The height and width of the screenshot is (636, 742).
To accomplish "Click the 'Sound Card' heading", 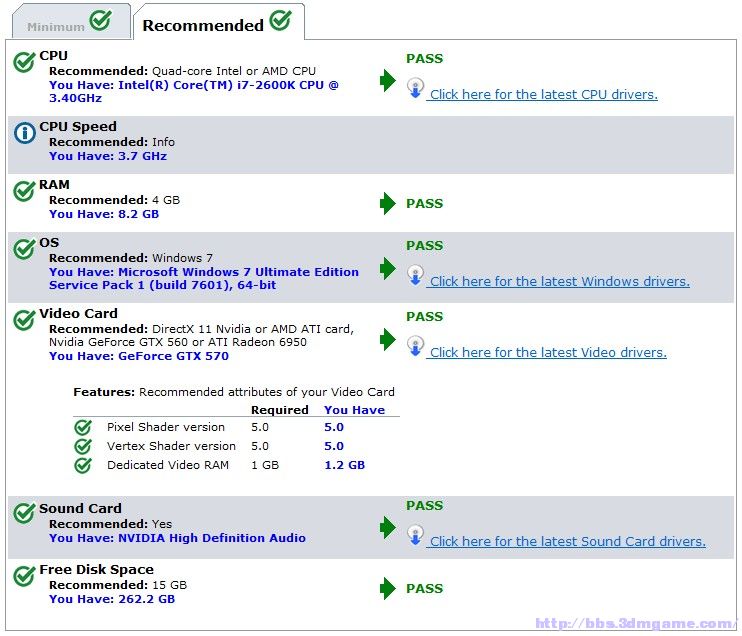I will 80,509.
